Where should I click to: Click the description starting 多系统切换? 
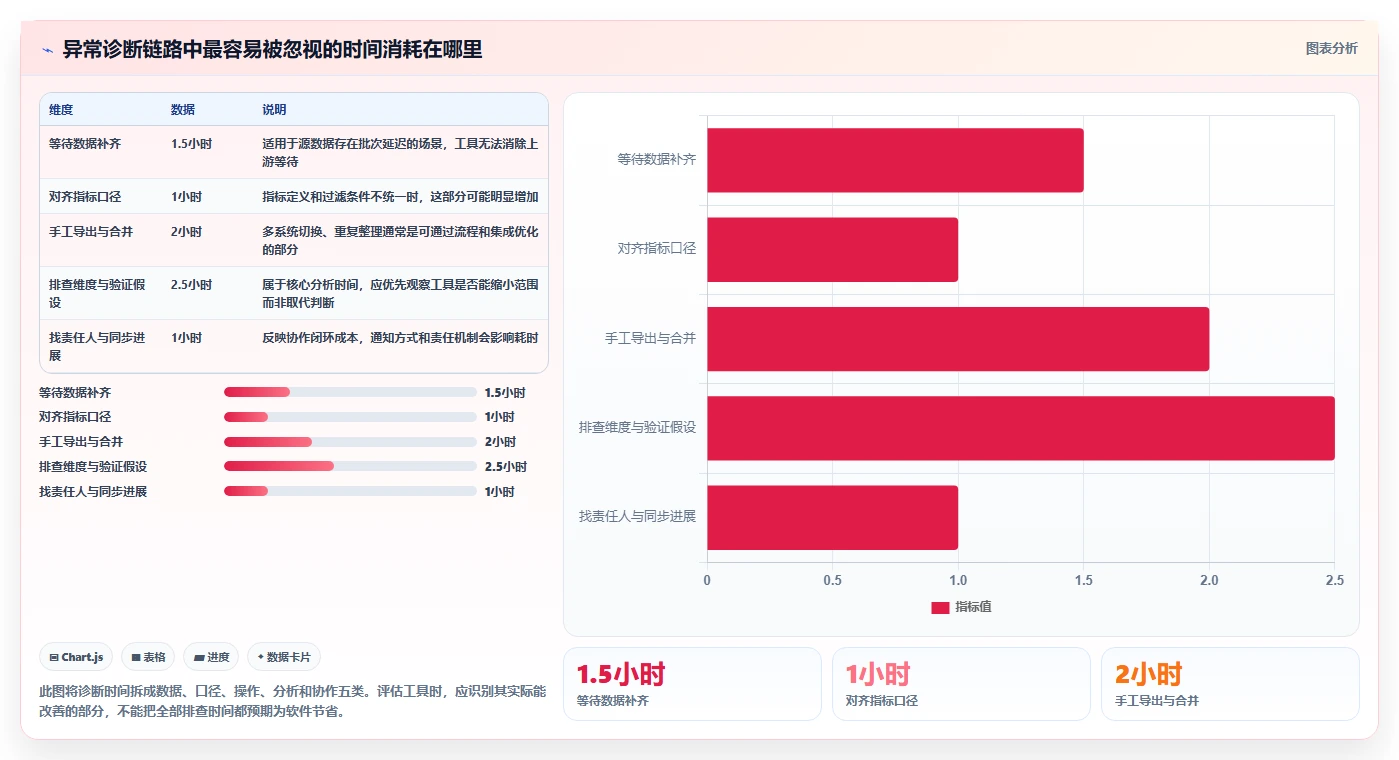pyautogui.click(x=400, y=240)
